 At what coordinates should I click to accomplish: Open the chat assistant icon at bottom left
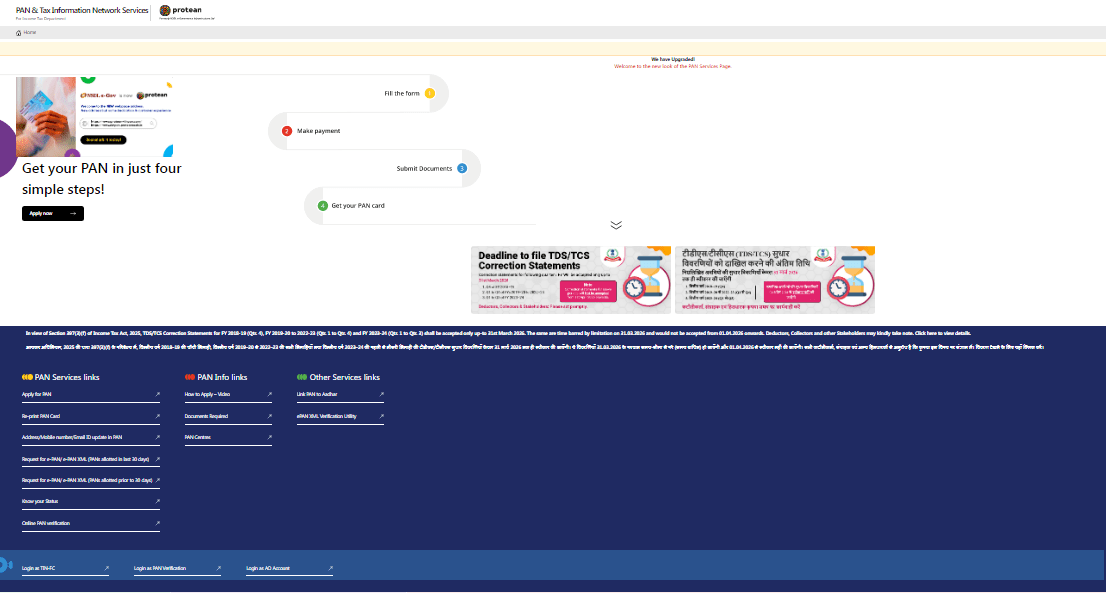(5, 566)
